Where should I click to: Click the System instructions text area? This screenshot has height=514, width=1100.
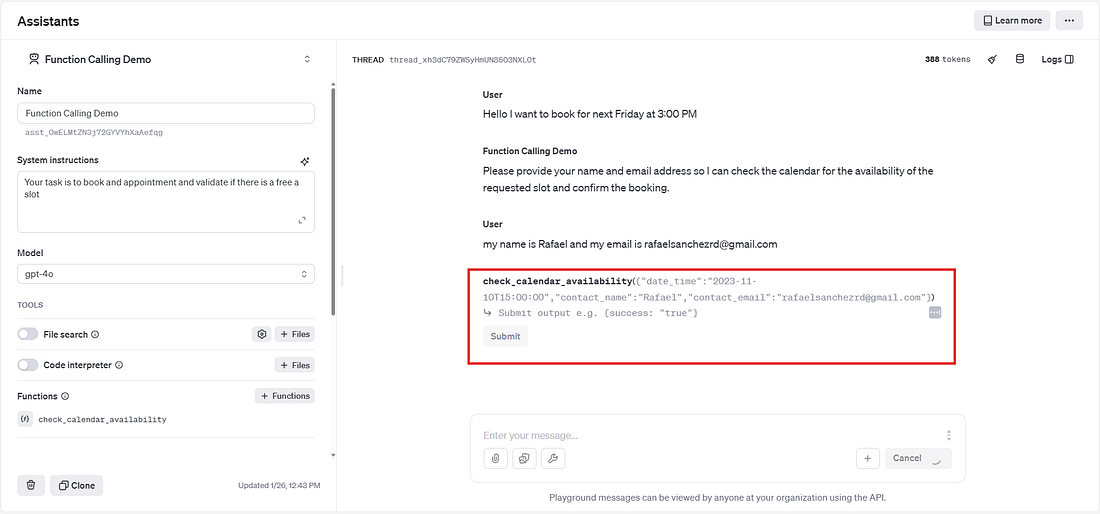(166, 202)
